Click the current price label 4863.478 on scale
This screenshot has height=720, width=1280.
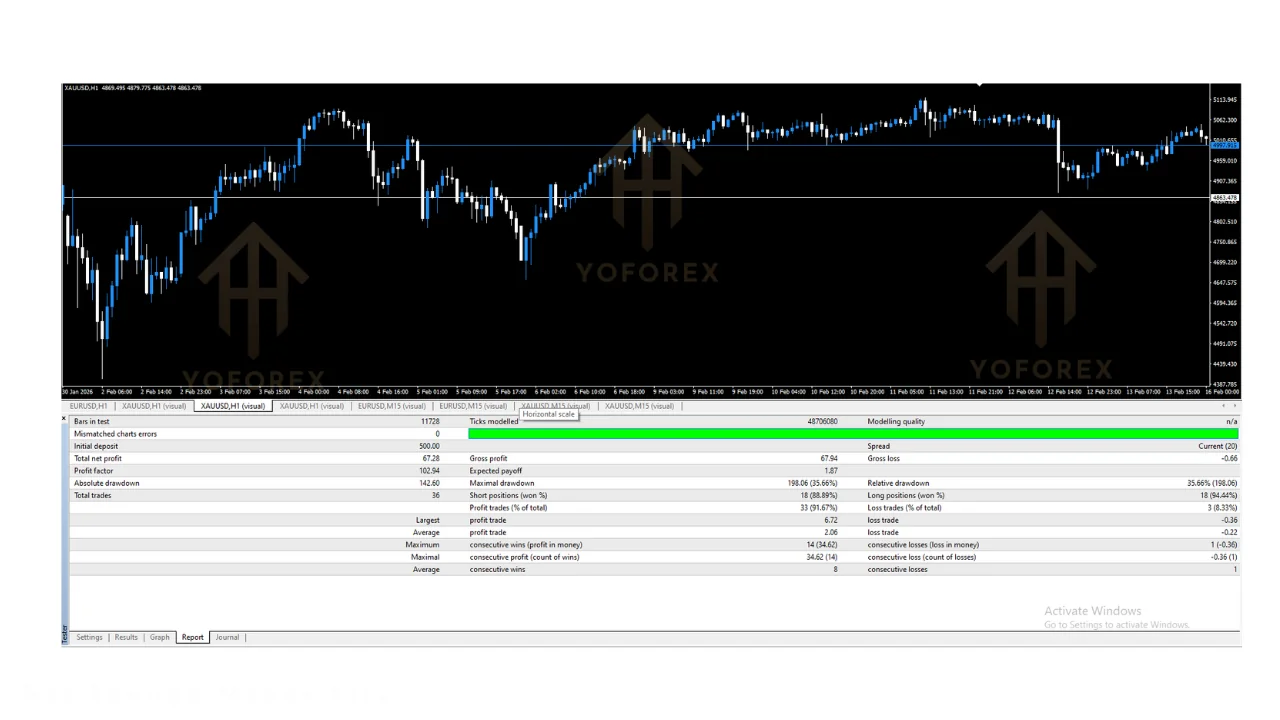coord(1225,198)
